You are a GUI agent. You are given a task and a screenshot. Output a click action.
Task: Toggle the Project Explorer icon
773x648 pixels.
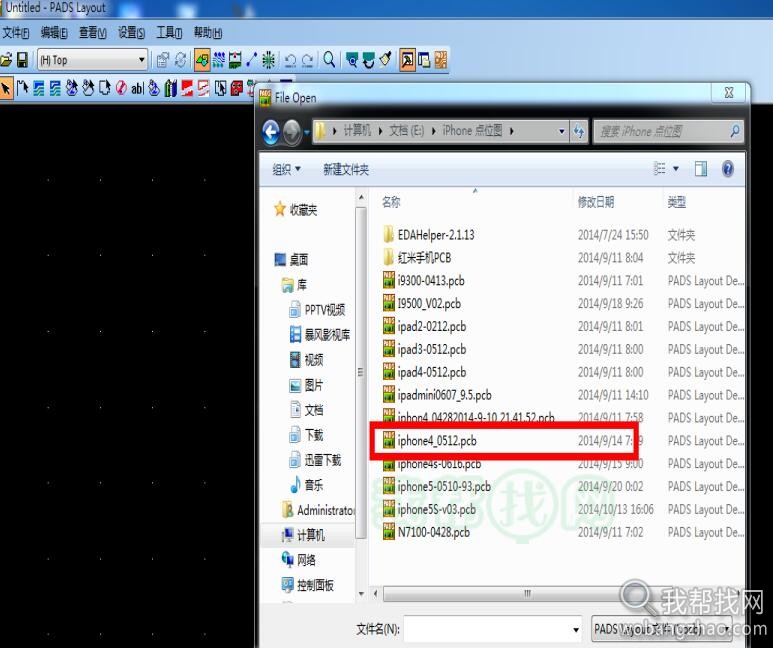click(x=424, y=60)
